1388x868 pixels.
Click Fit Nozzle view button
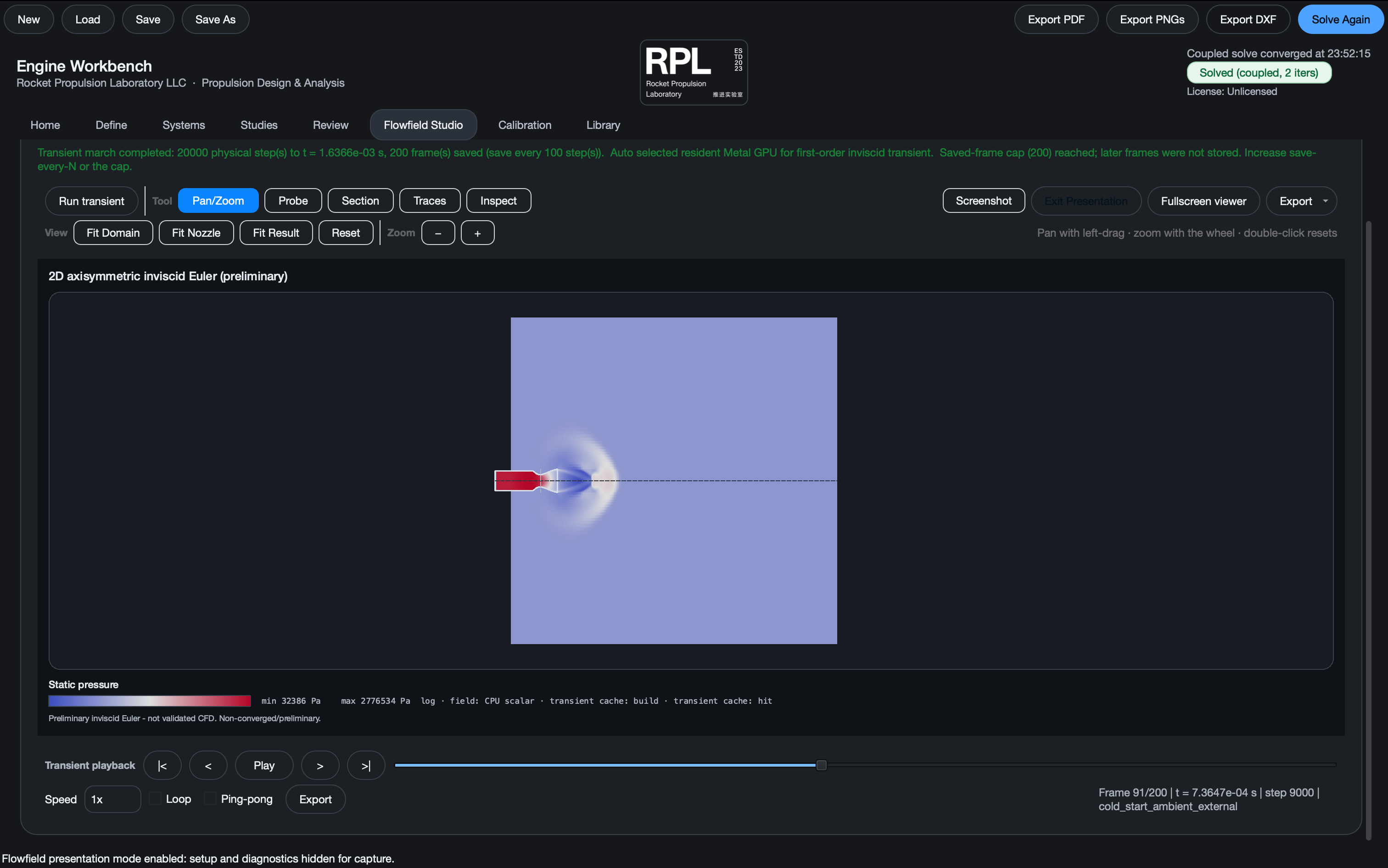196,233
